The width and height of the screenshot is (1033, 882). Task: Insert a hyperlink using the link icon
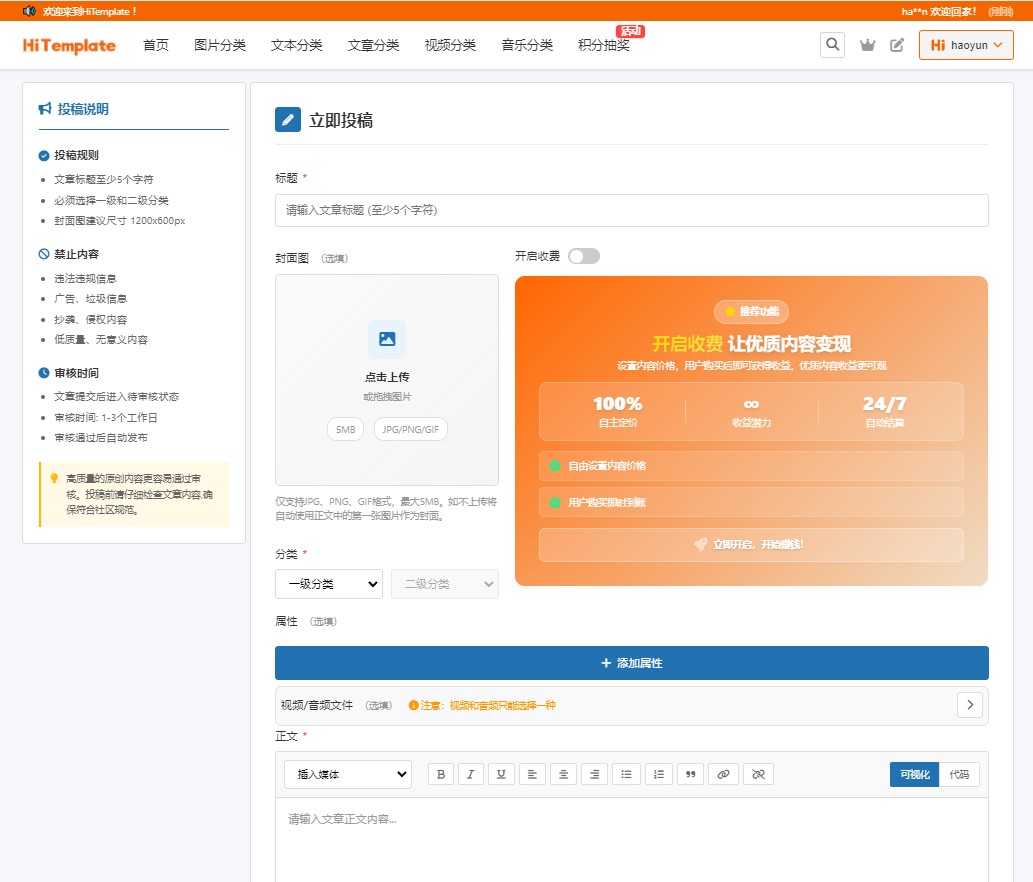click(723, 774)
